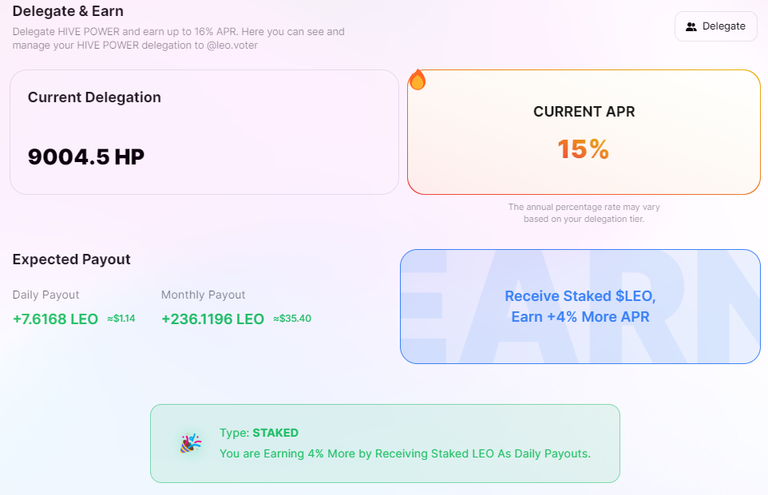Screen dimensions: 768x495
Task: Click the Delegate button
Action: pos(716,26)
